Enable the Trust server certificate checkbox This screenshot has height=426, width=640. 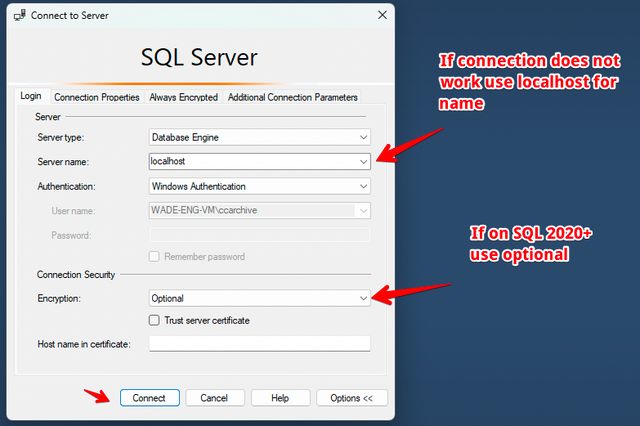(154, 320)
